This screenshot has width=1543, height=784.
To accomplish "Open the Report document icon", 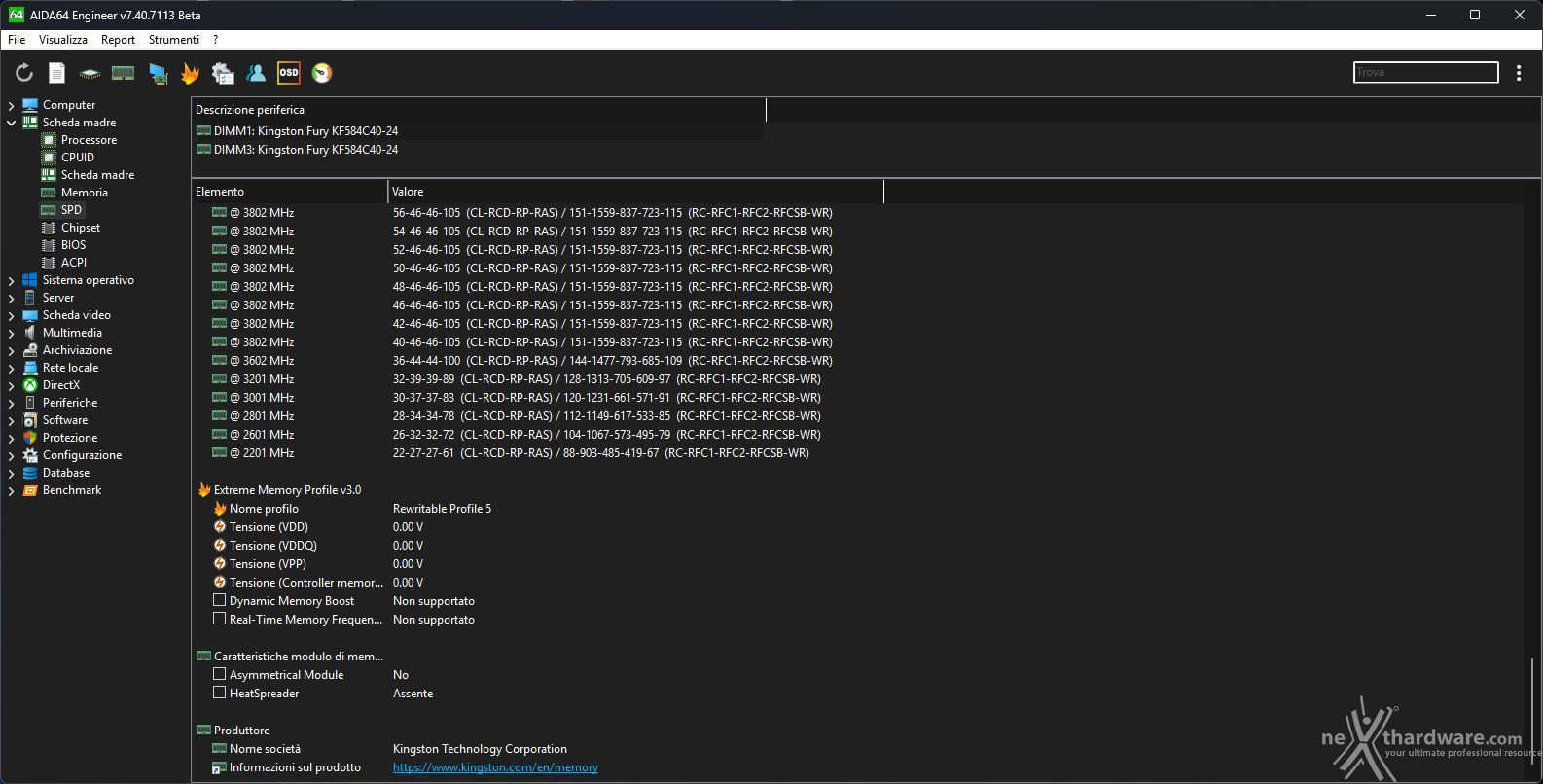I will [57, 73].
